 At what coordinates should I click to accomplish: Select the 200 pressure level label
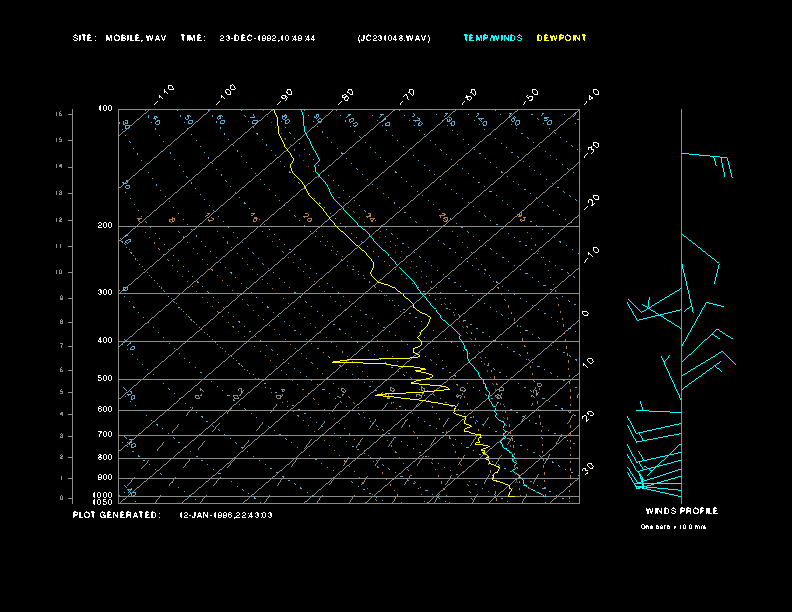pos(105,226)
